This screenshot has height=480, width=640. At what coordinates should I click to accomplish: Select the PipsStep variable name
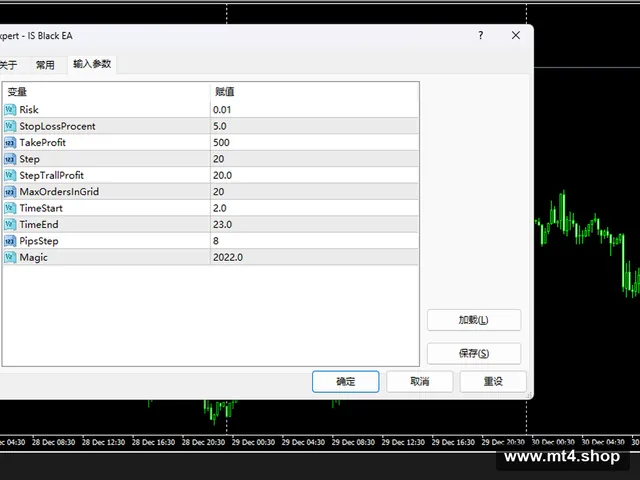tap(39, 241)
